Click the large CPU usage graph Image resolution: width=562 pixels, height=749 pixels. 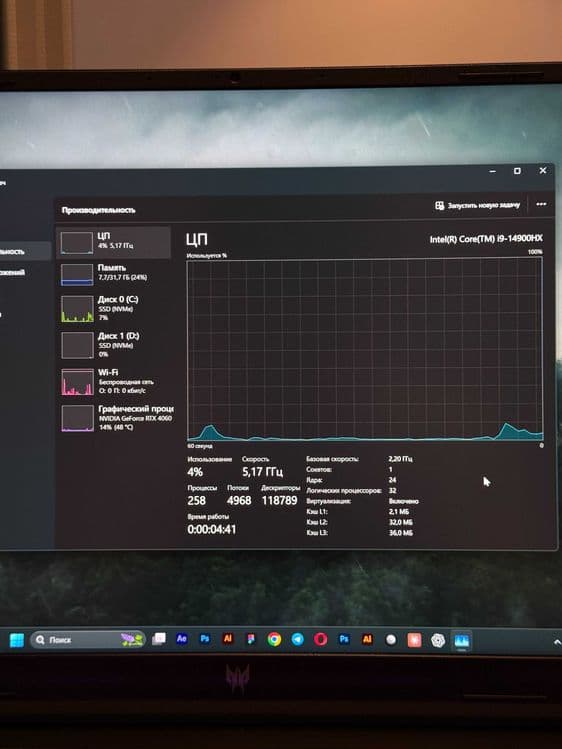click(x=365, y=350)
